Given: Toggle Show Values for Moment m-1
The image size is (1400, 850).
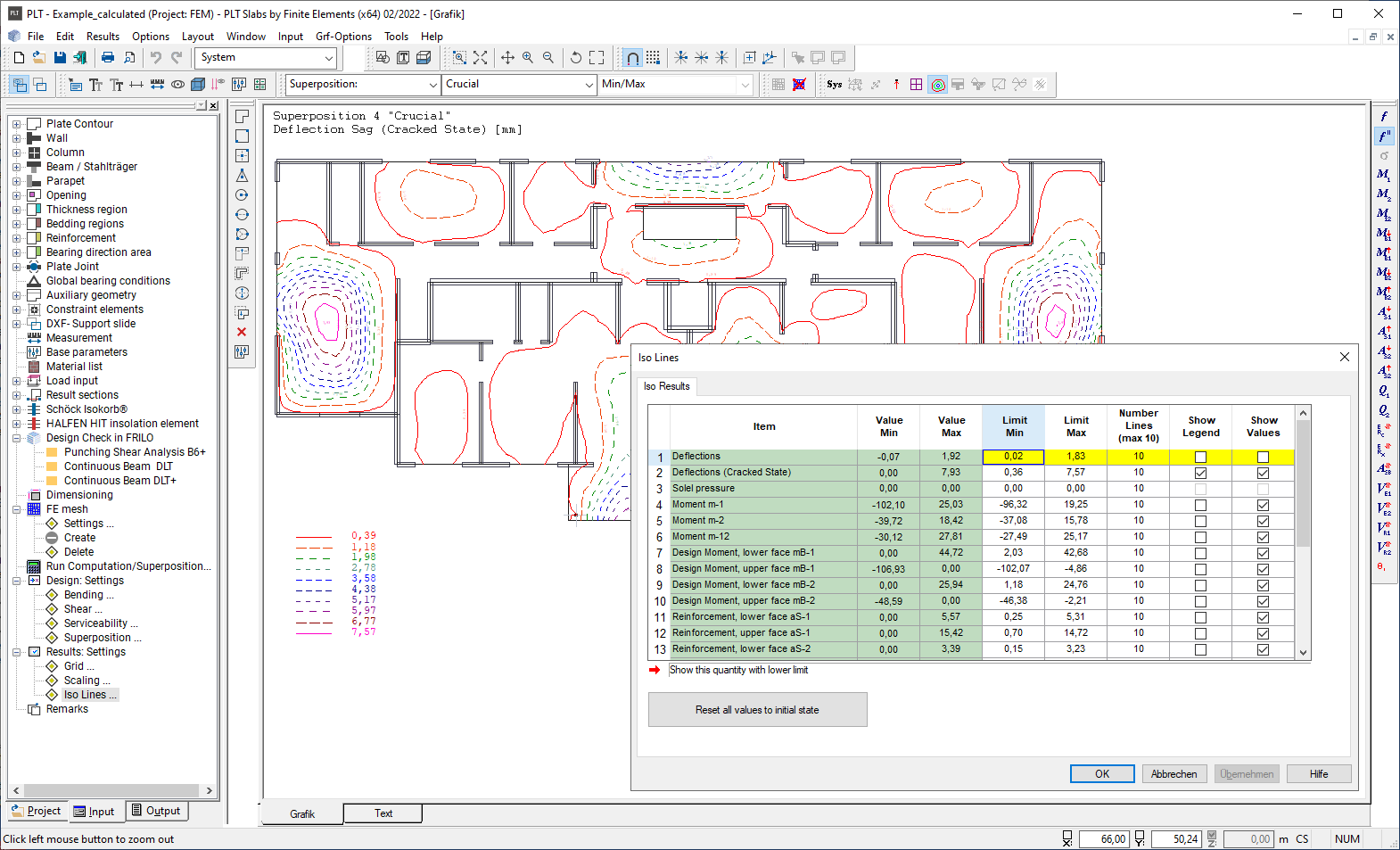Looking at the screenshot, I should pos(1263,505).
